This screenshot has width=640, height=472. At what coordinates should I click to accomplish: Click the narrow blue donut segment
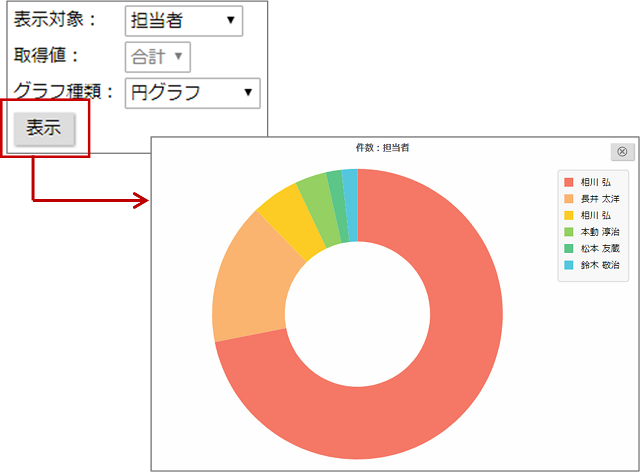(x=351, y=206)
